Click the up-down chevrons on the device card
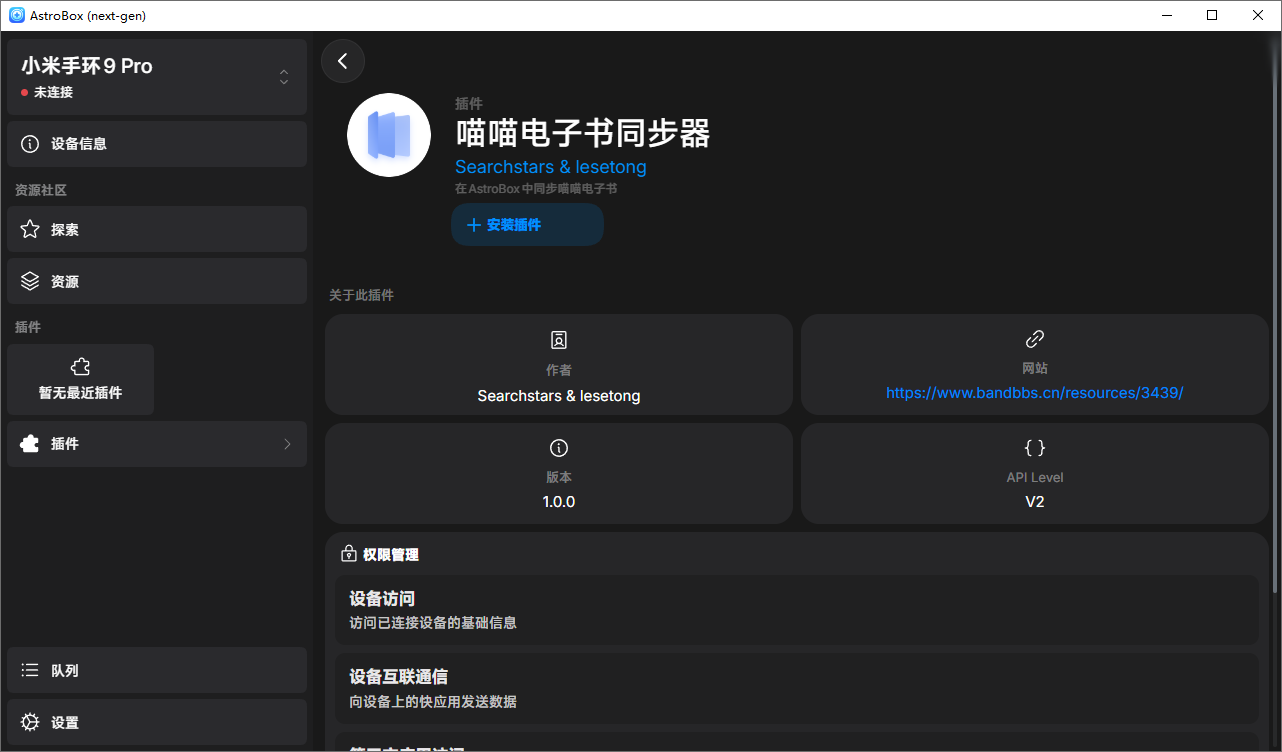The height and width of the screenshot is (752, 1282). (284, 77)
